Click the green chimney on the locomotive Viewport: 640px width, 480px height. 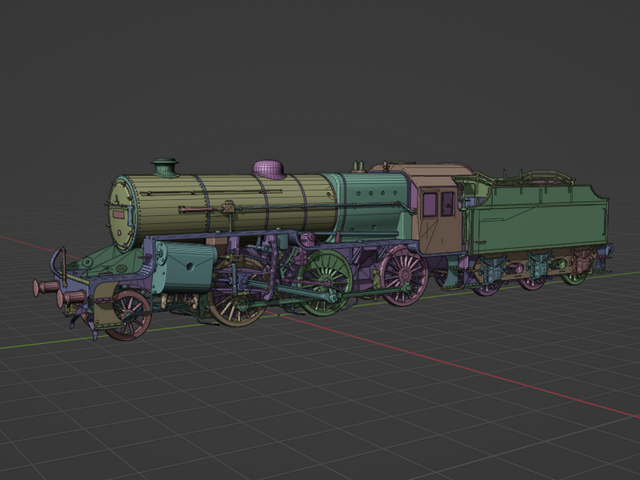(164, 166)
